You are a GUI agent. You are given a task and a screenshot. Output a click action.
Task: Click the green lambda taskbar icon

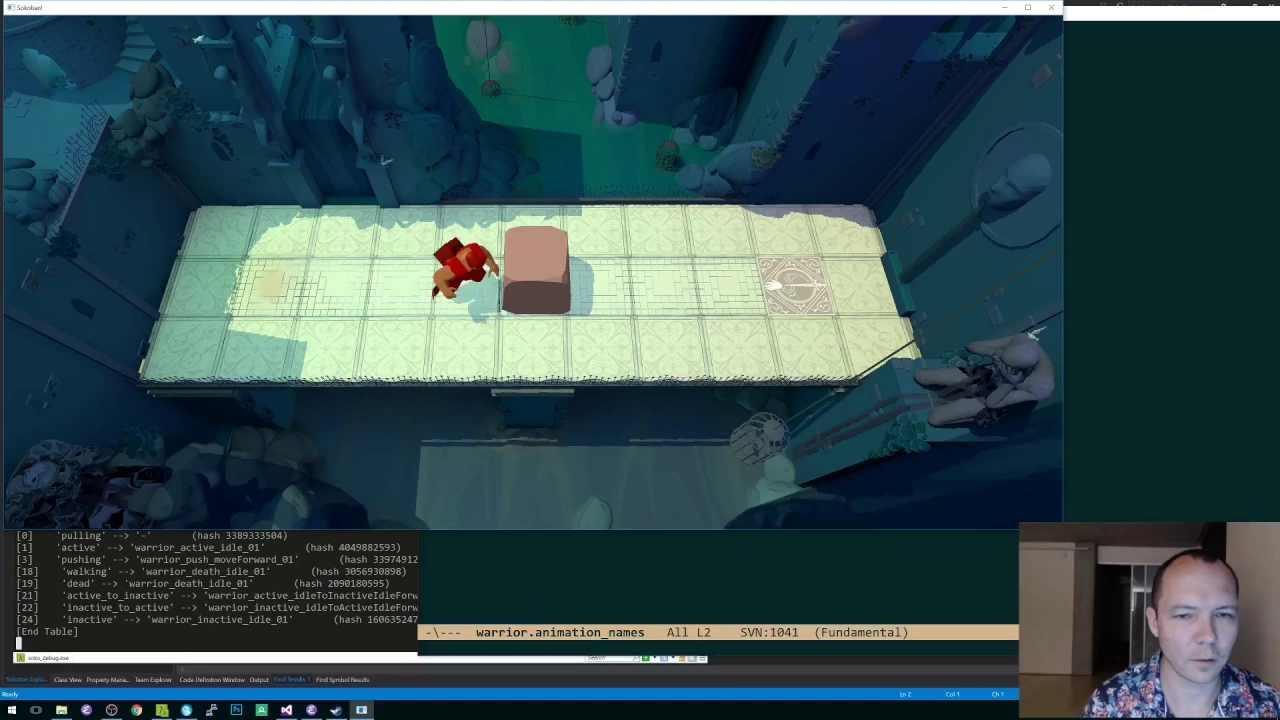click(x=162, y=710)
